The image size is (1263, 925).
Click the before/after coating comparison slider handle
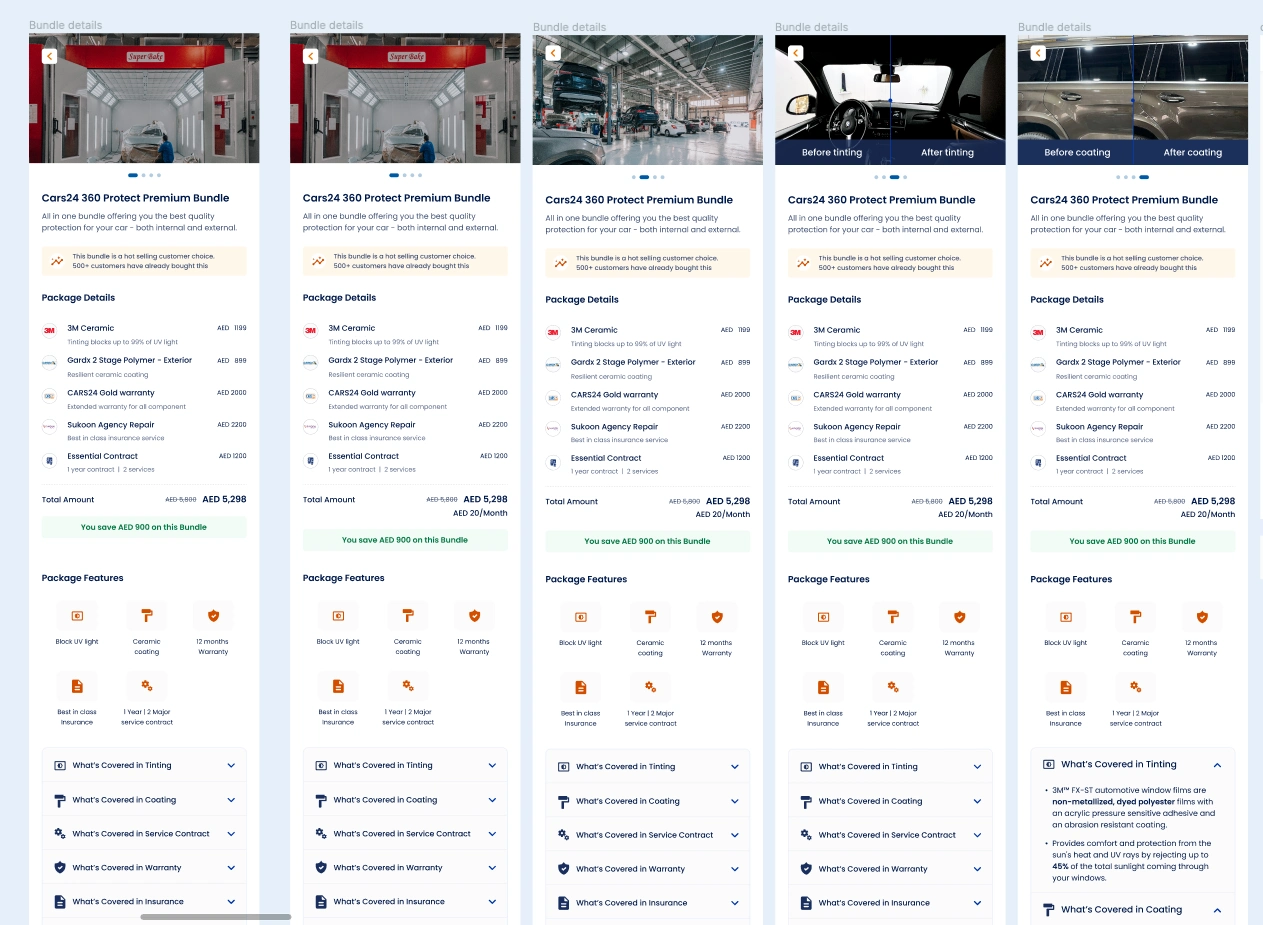click(x=1133, y=100)
